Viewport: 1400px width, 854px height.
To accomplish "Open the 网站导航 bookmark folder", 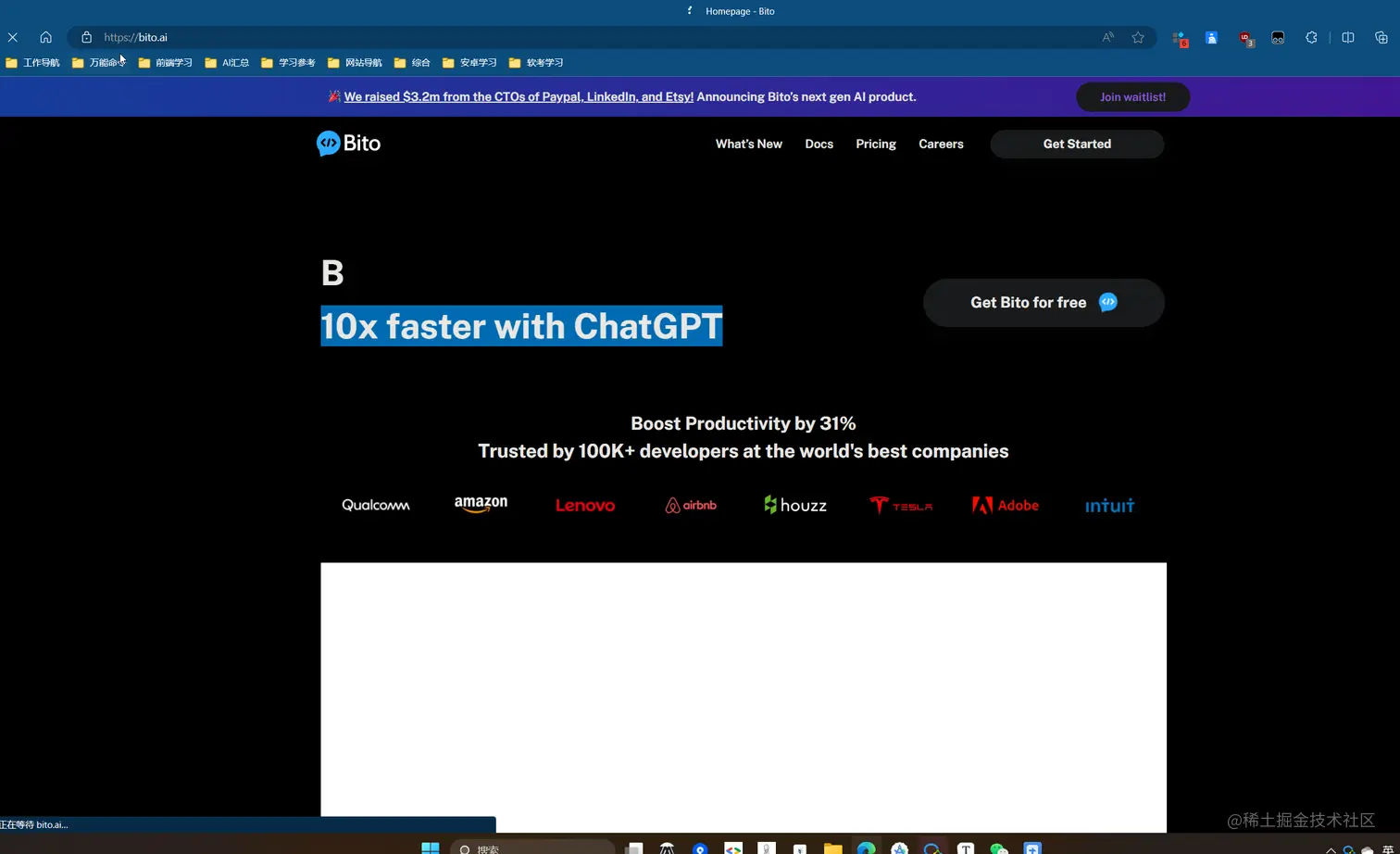I will [x=355, y=63].
